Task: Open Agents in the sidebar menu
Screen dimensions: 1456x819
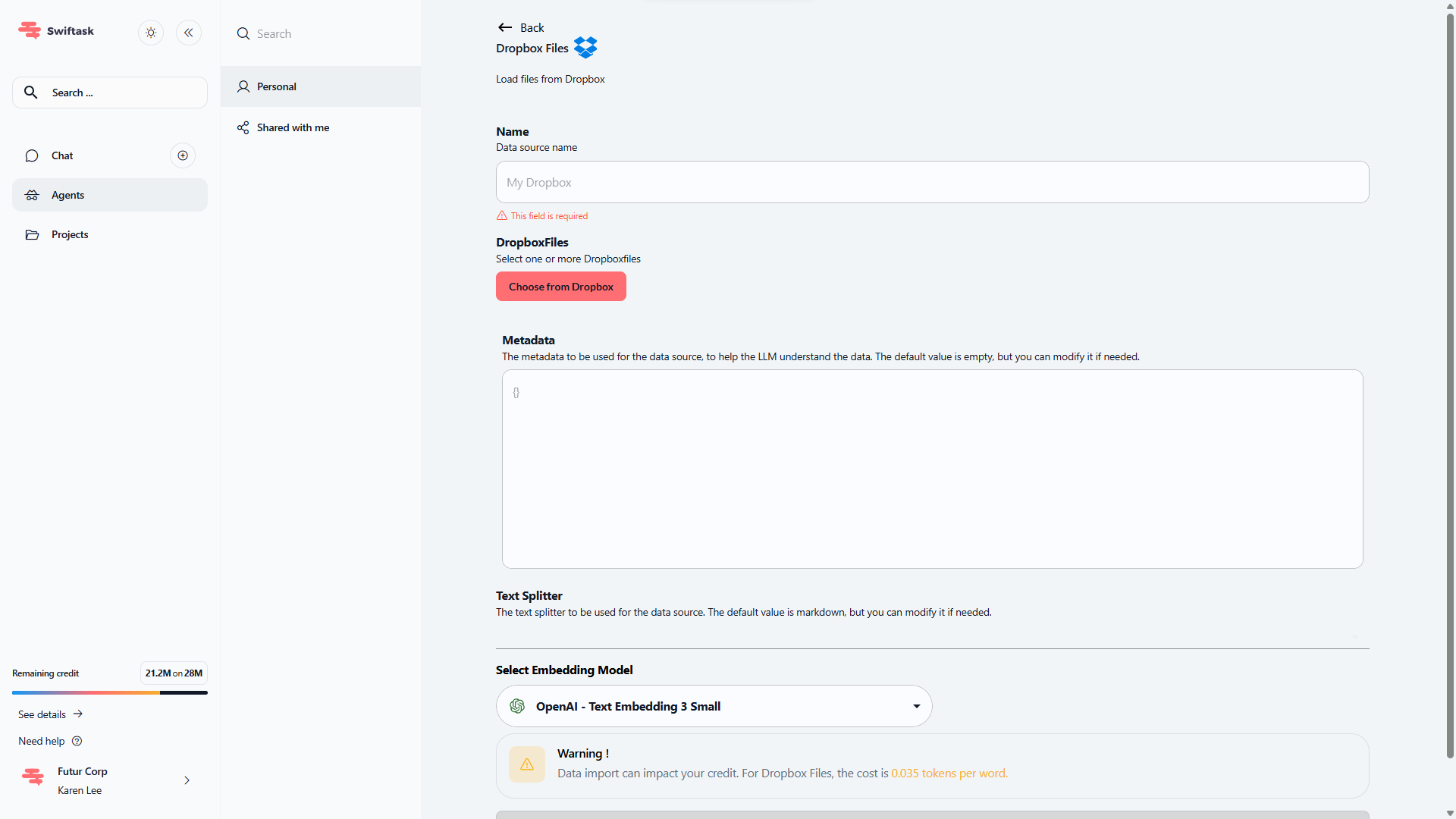Action: click(110, 195)
